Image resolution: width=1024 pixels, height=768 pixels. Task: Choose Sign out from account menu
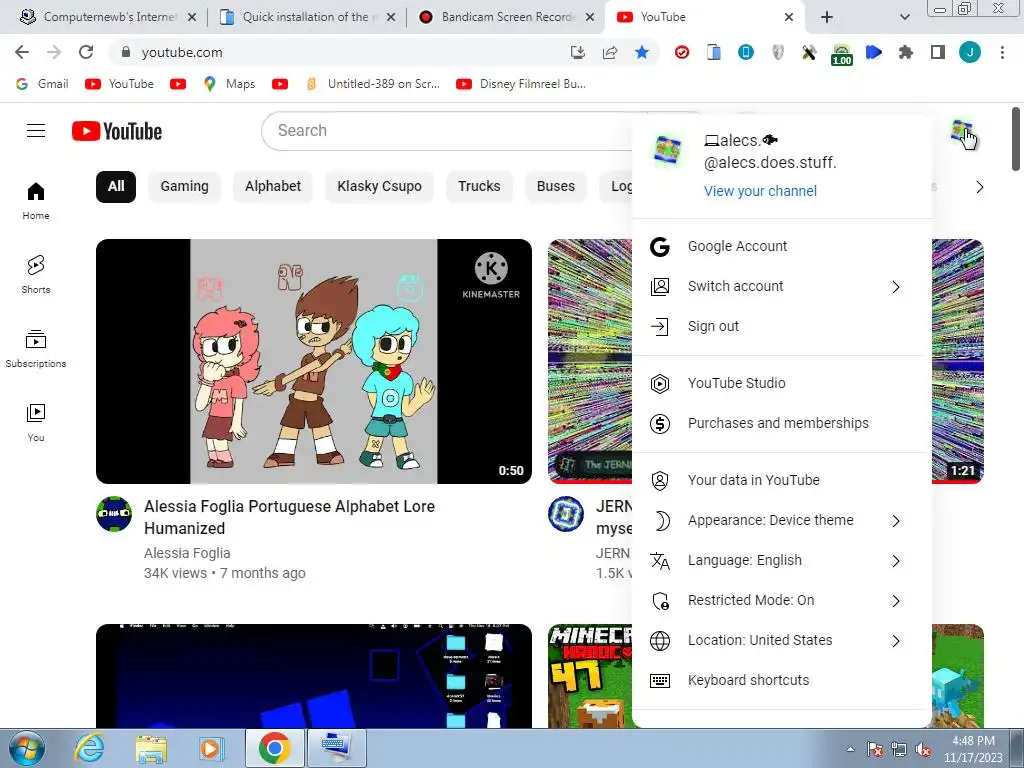[x=781, y=327]
